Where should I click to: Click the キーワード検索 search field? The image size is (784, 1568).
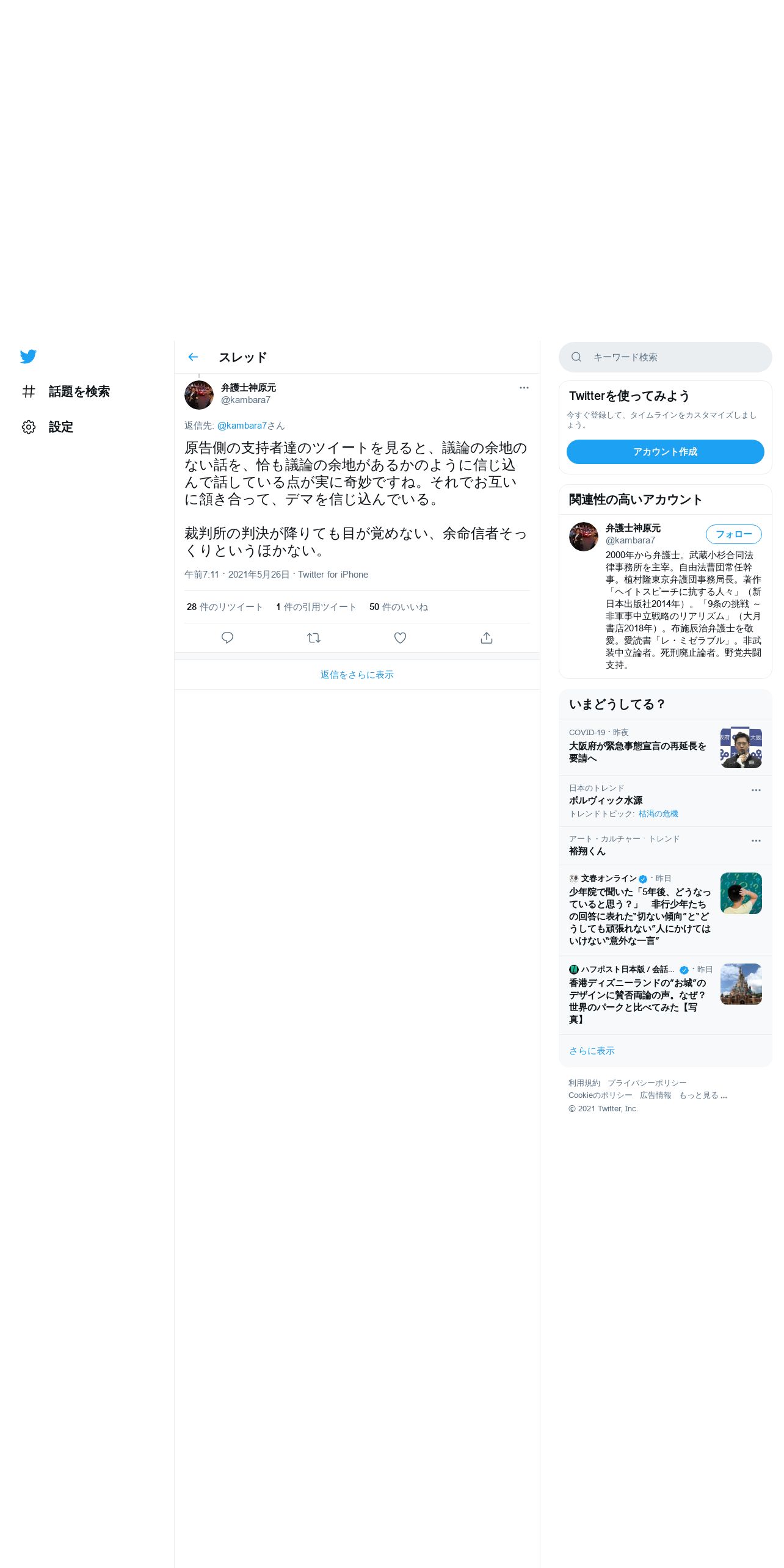[666, 357]
